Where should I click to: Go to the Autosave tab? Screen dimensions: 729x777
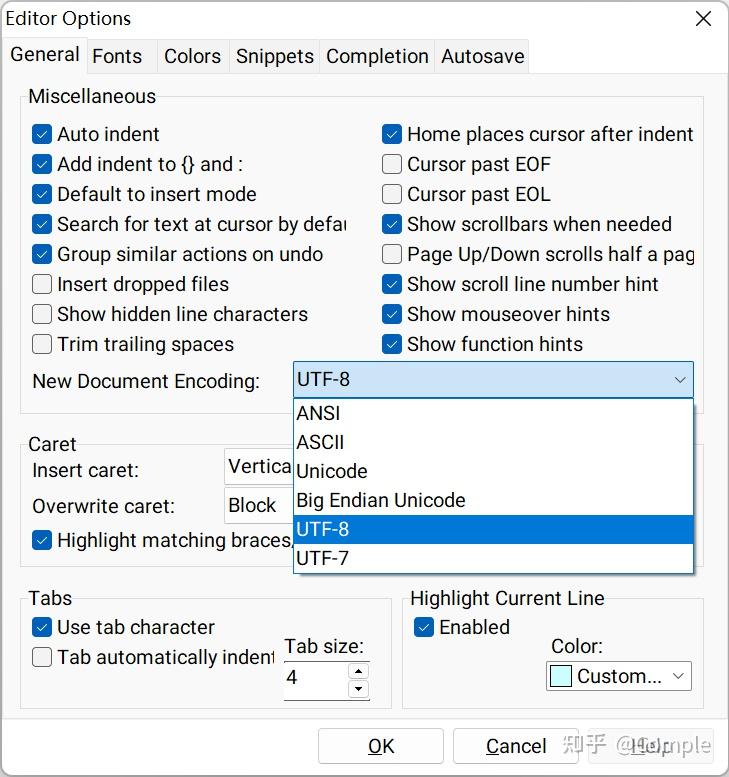[x=482, y=56]
